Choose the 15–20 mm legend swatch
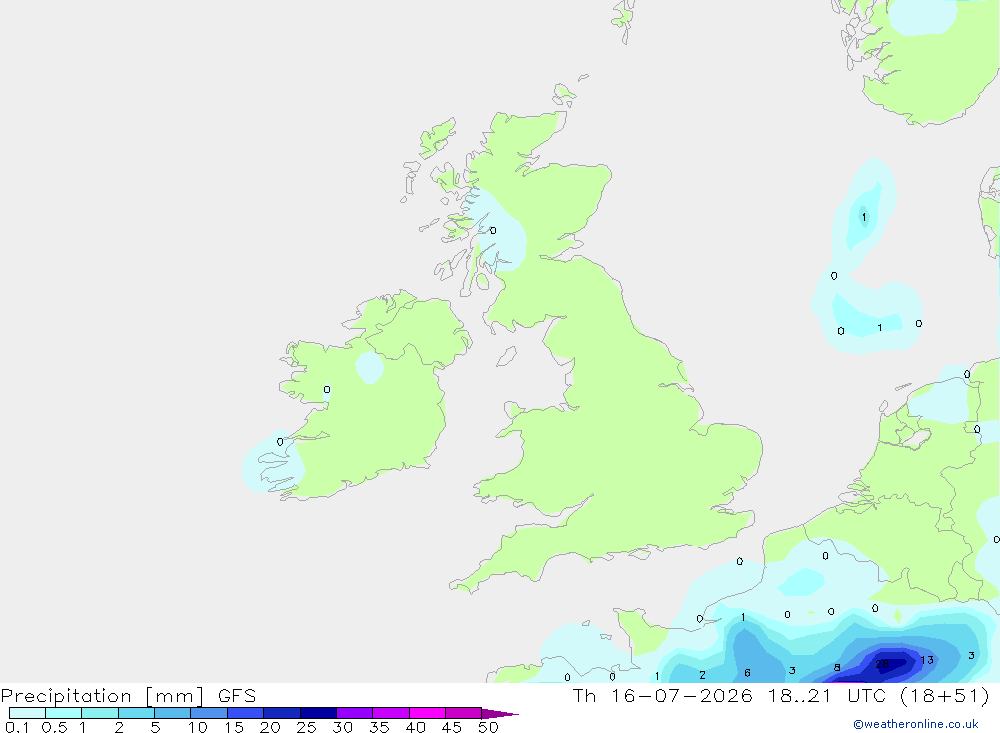The image size is (1000, 733). 246,713
